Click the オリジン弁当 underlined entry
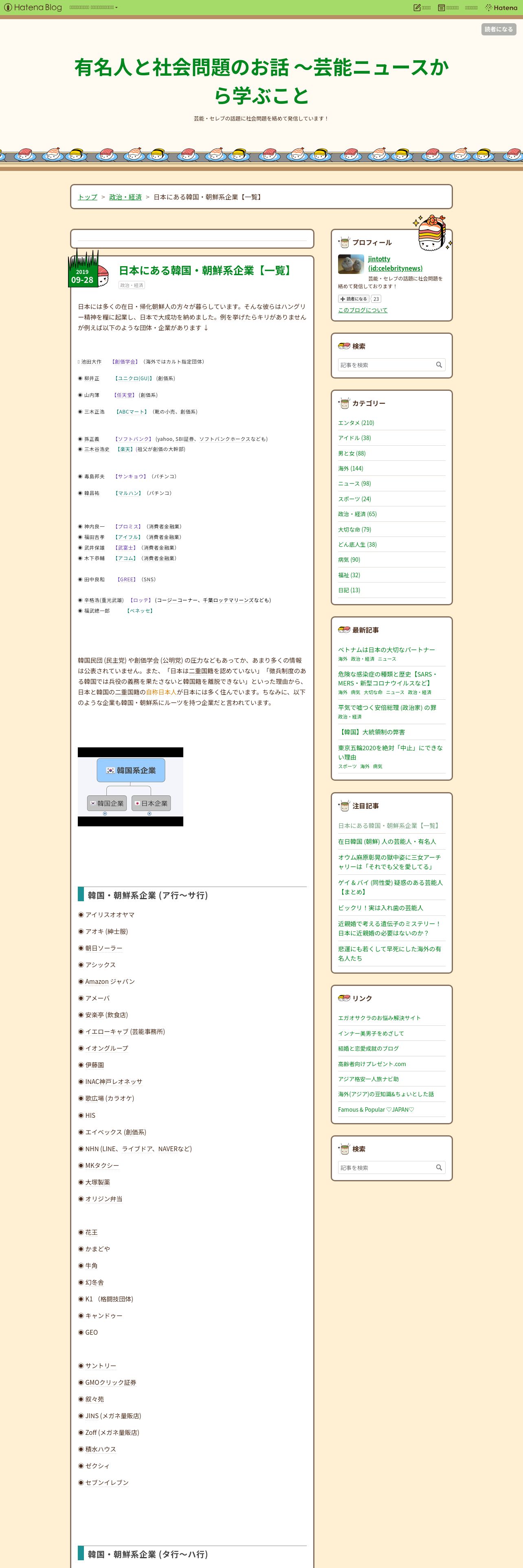This screenshot has height=1568, width=523. click(x=103, y=1198)
